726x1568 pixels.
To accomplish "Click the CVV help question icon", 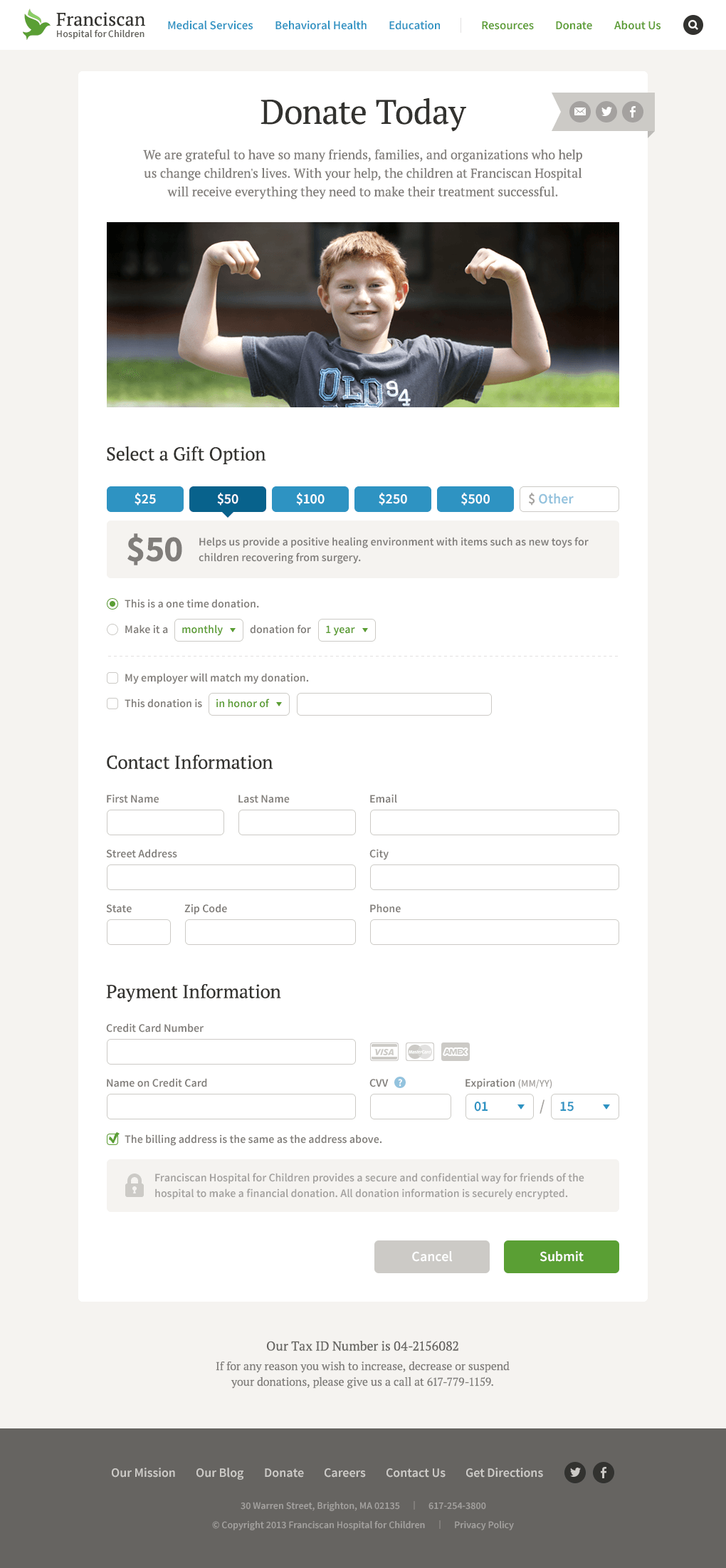I will [x=400, y=1082].
